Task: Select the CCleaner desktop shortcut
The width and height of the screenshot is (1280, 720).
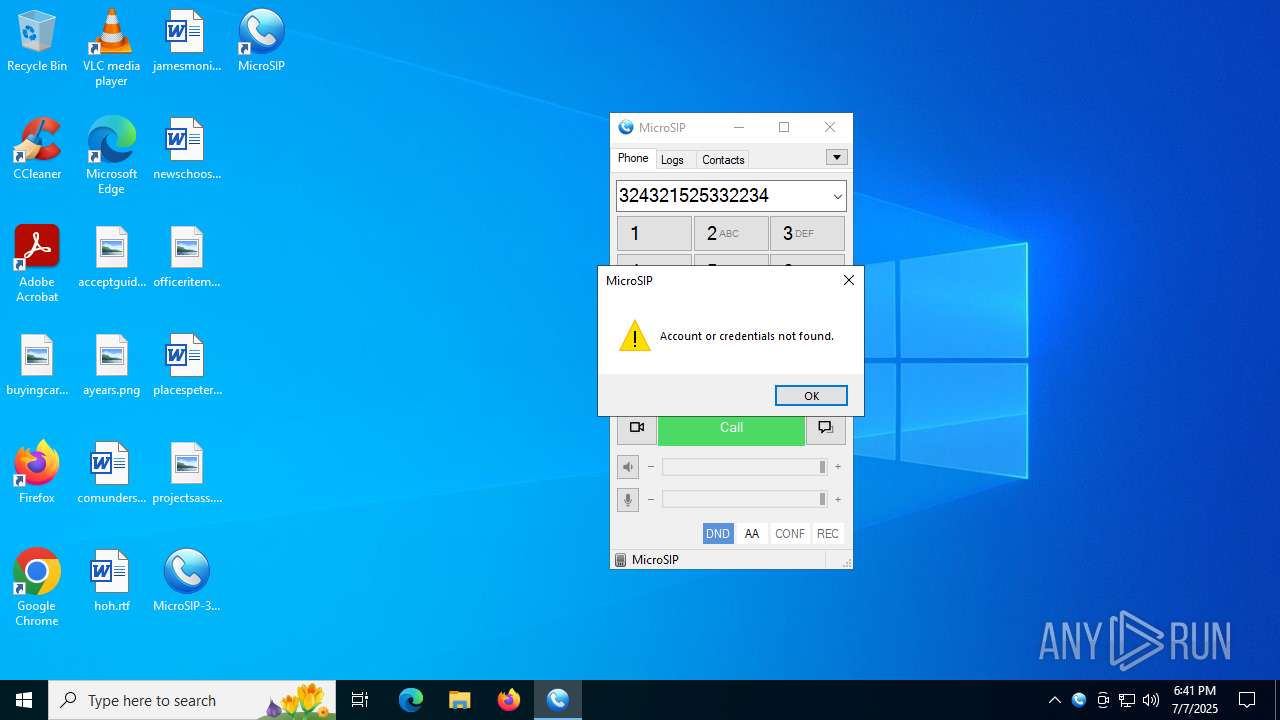Action: point(37,150)
